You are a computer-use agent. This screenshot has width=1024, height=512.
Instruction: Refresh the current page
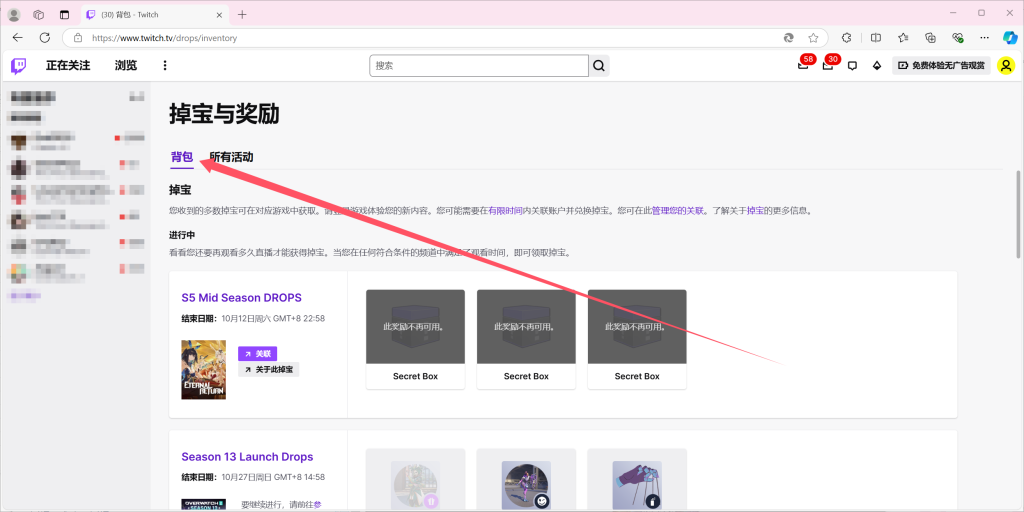point(44,38)
